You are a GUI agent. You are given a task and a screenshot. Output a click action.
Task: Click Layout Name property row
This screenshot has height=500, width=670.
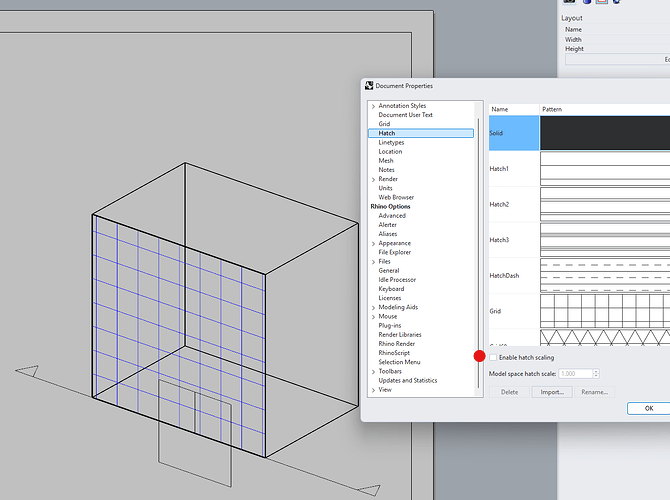(615, 29)
